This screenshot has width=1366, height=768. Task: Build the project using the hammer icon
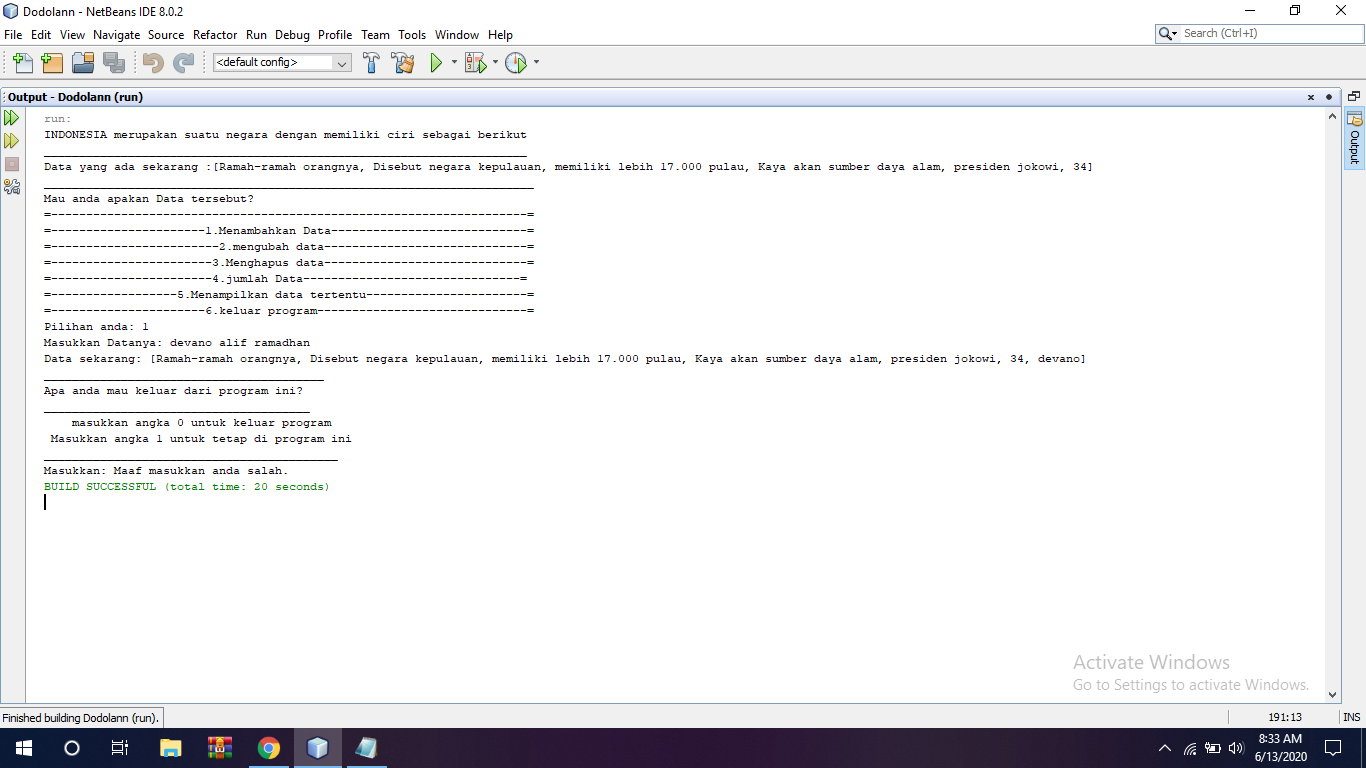tap(370, 62)
